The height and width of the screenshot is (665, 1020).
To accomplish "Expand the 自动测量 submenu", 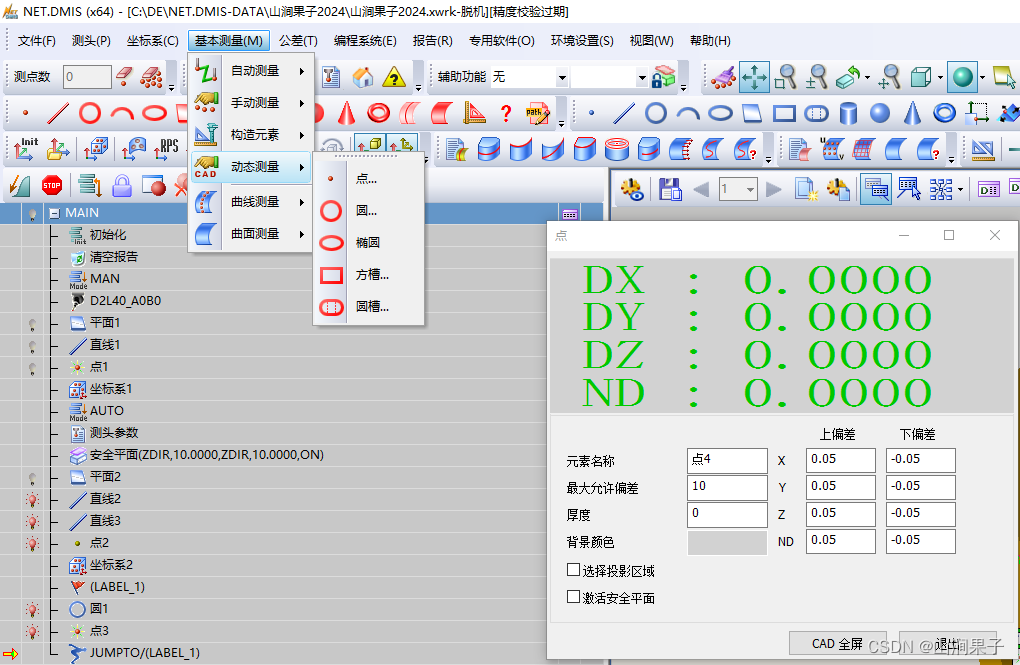I will click(252, 71).
